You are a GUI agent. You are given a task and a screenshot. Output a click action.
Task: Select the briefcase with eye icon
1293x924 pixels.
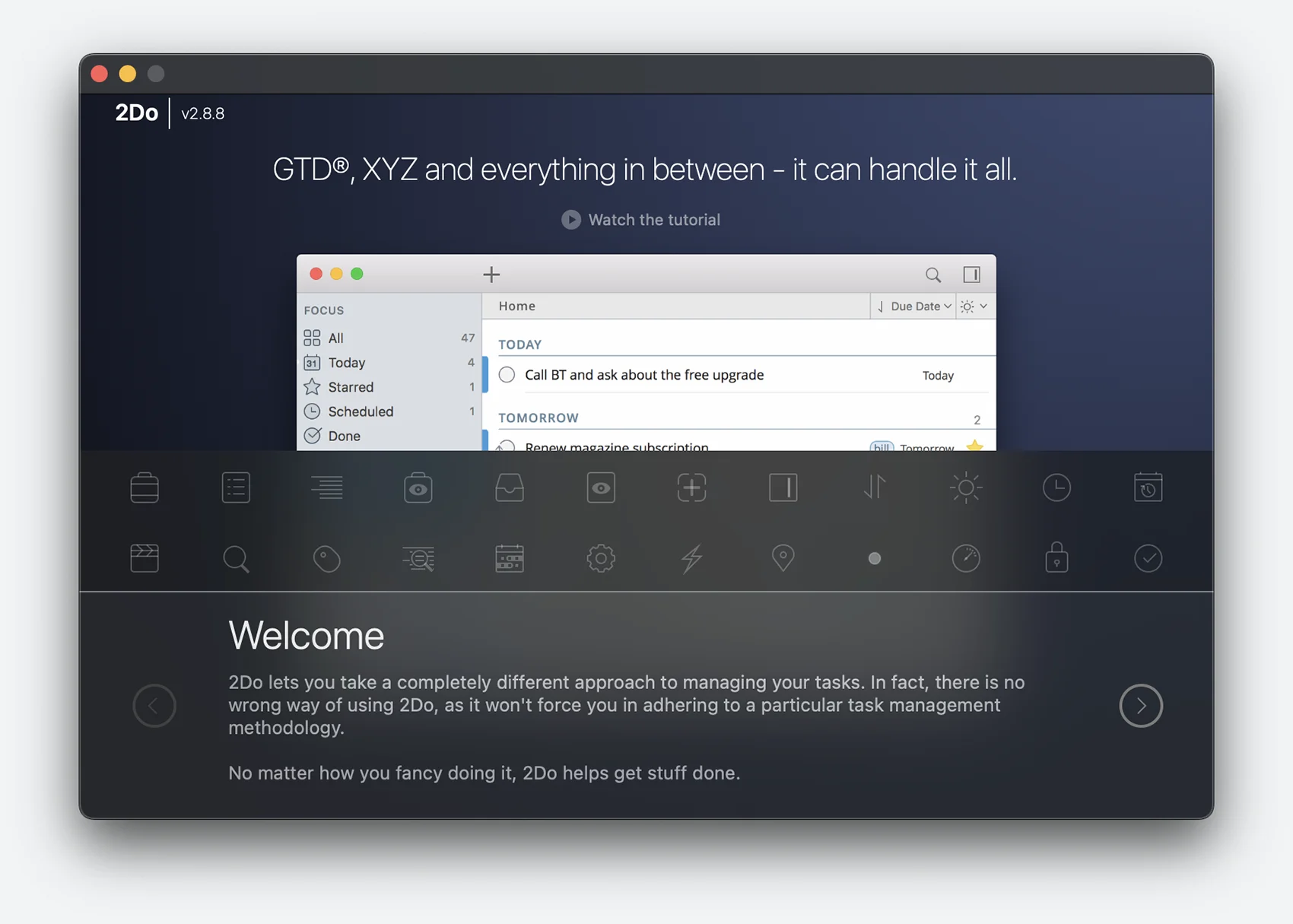(418, 487)
